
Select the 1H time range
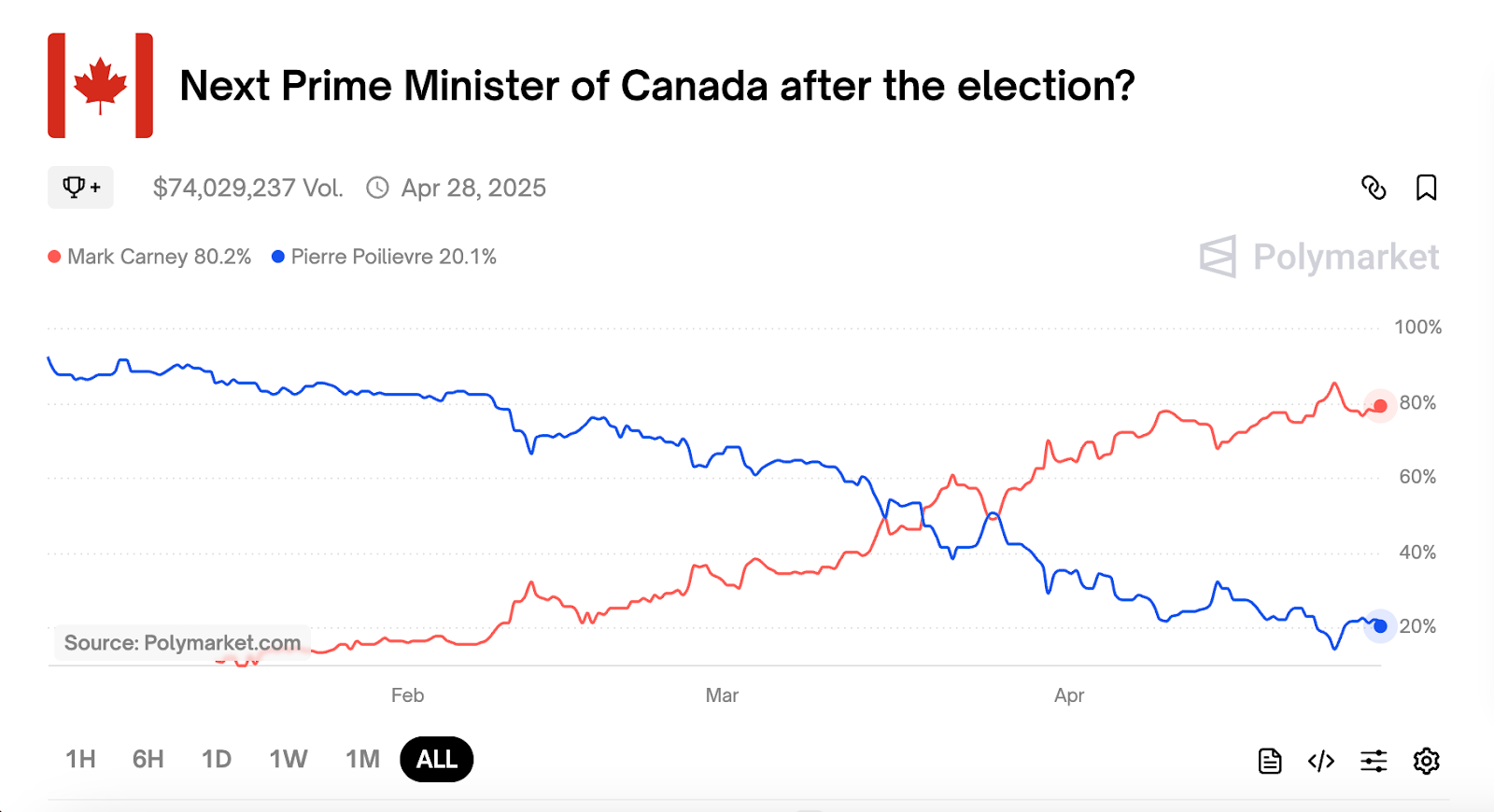[80, 759]
